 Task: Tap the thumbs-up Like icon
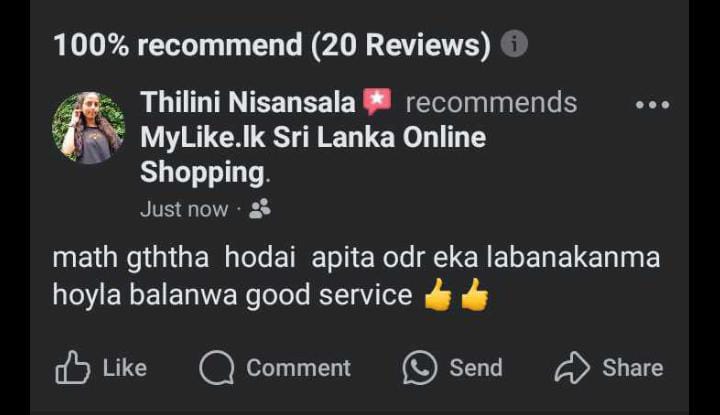tap(73, 367)
